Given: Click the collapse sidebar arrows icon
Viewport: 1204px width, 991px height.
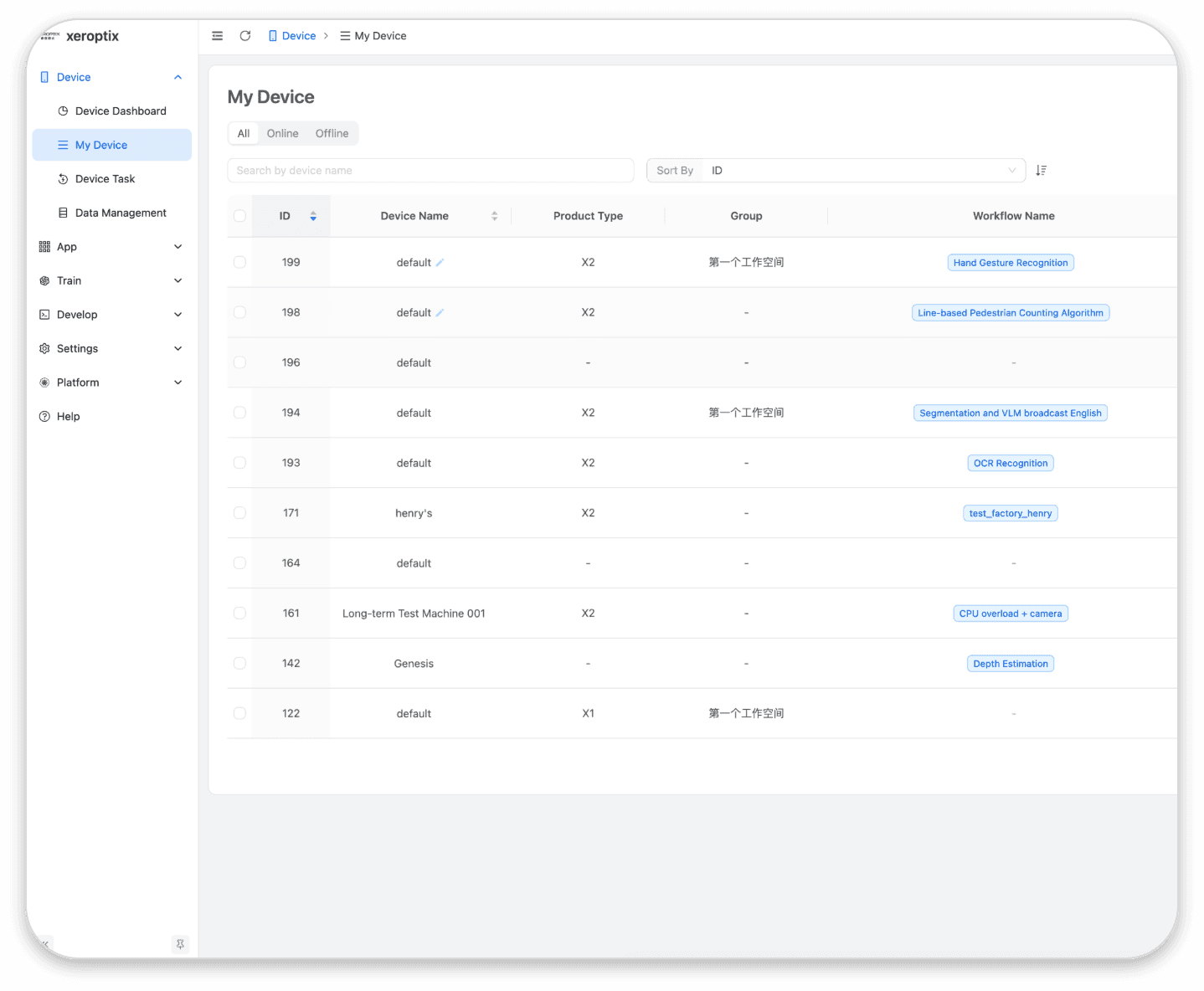Looking at the screenshot, I should click(45, 944).
